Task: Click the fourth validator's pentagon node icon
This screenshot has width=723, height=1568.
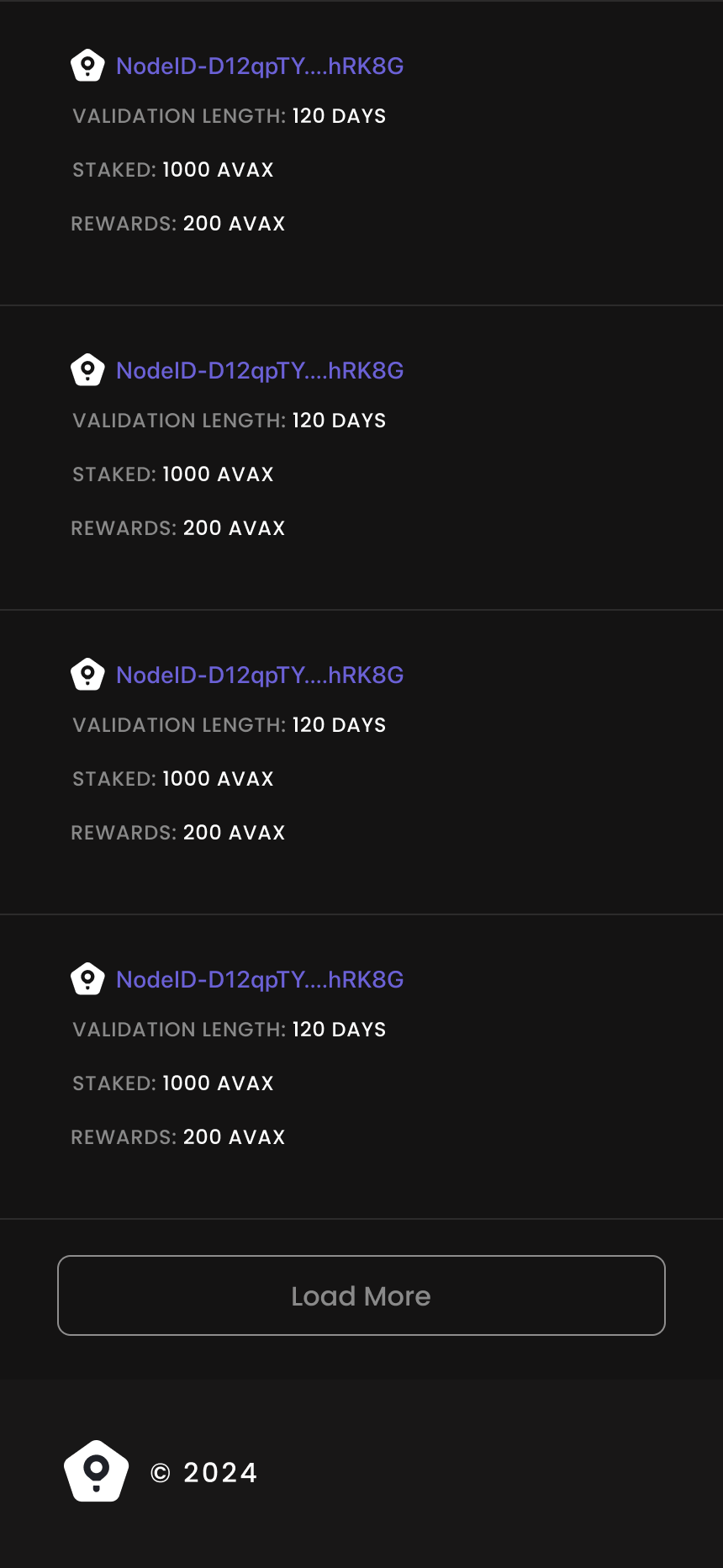Action: pyautogui.click(x=87, y=979)
